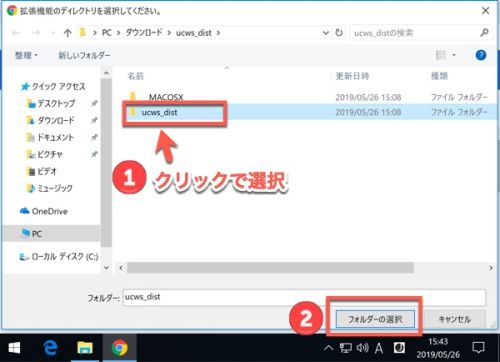Click the IME A input indicator

[x=379, y=349]
